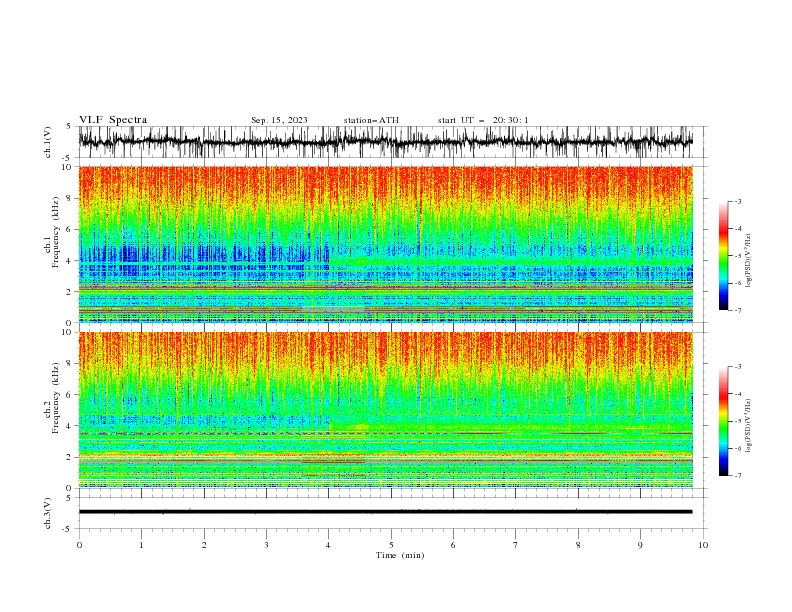This screenshot has width=792, height=612.
Task: Click time axis tick label "1"
Action: tap(141, 545)
